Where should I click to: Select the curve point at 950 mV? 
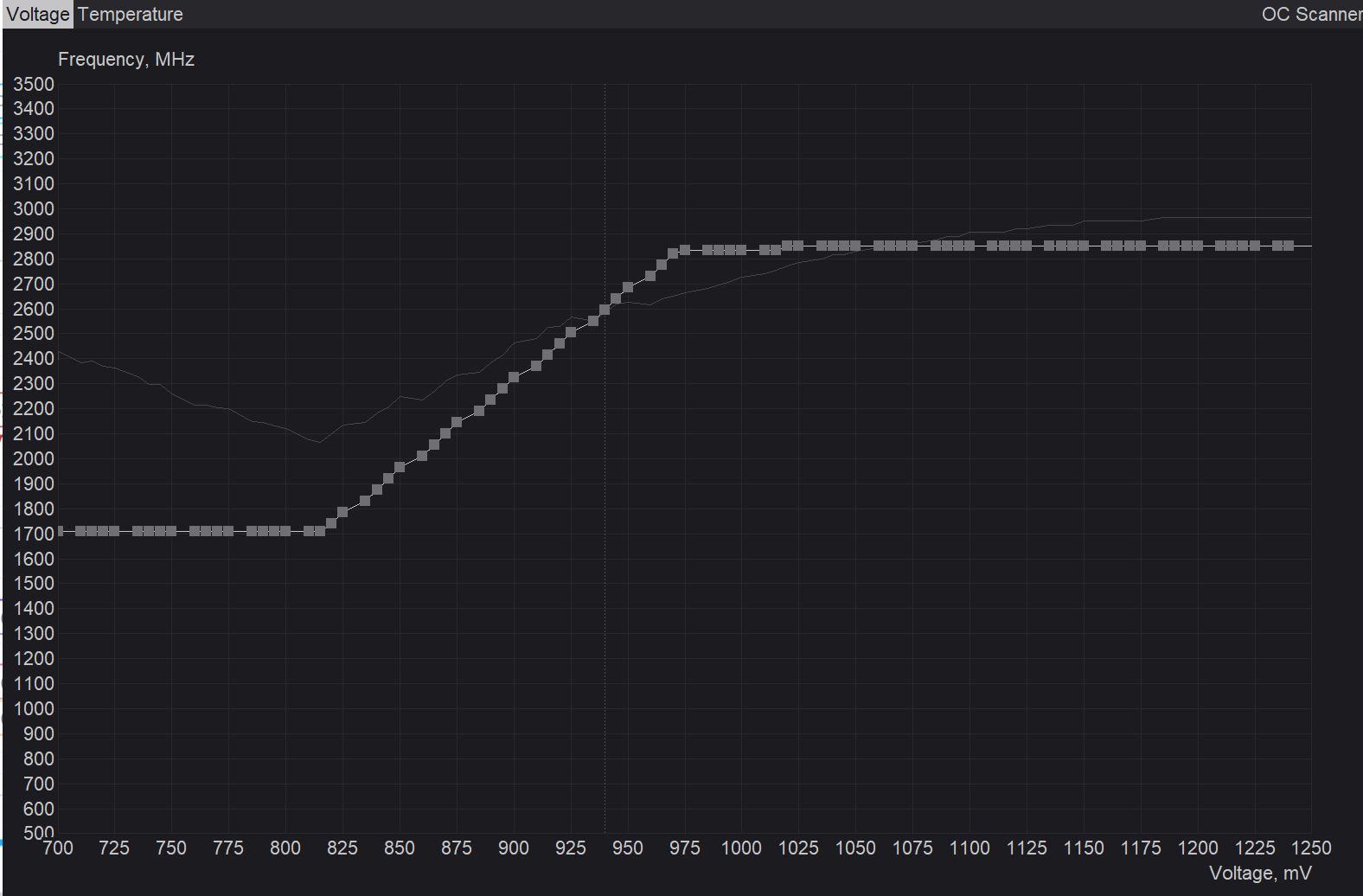coord(628,287)
